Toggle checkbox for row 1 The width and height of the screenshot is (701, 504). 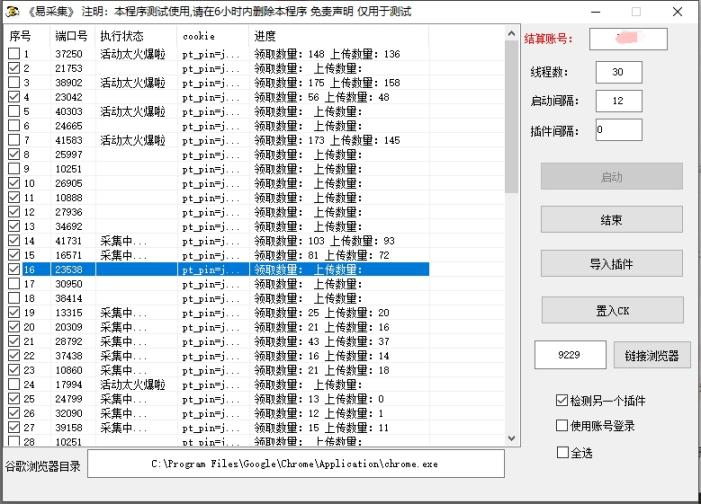click(14, 54)
